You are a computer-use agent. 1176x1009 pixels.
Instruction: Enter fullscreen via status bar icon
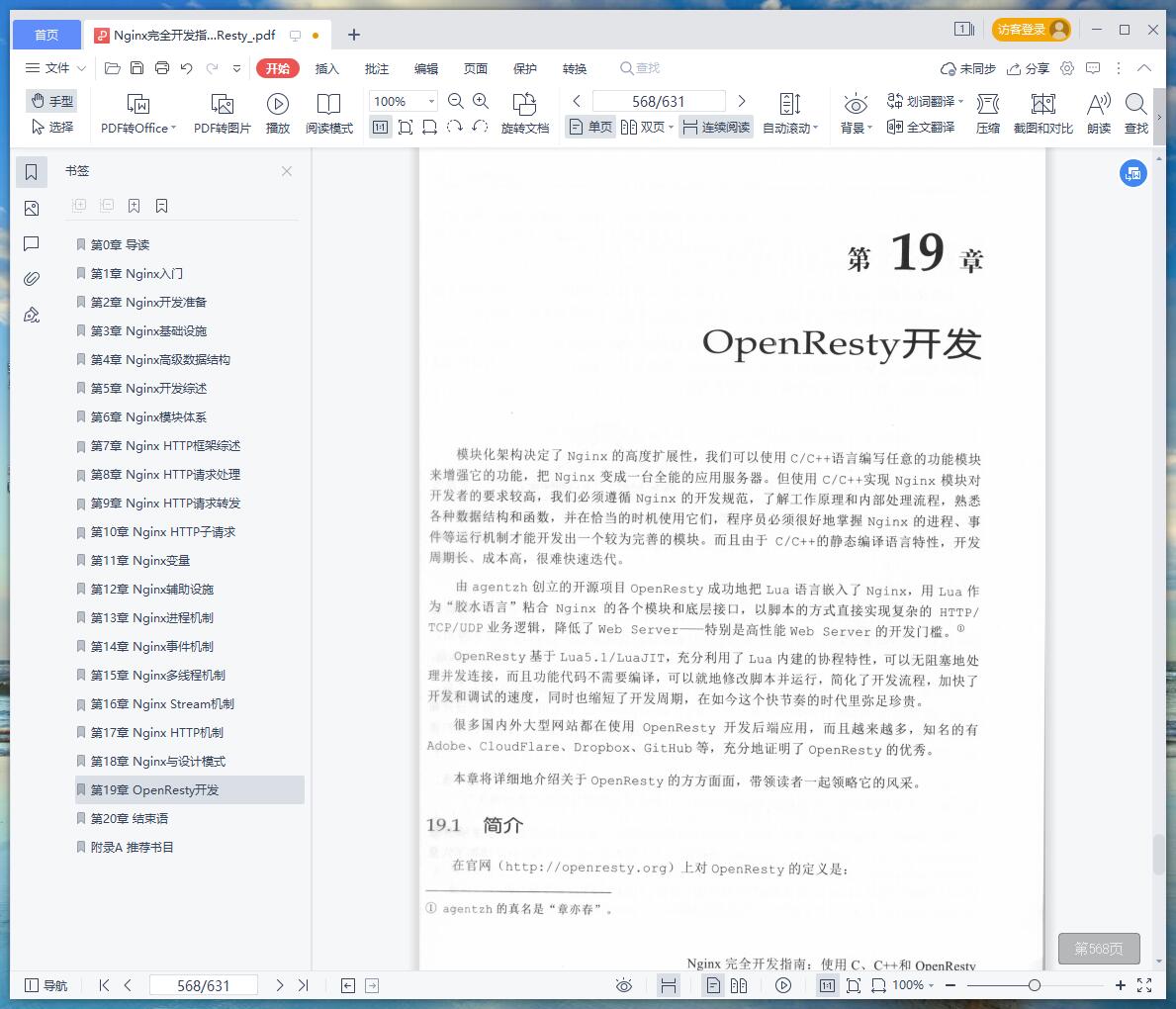[1144, 985]
